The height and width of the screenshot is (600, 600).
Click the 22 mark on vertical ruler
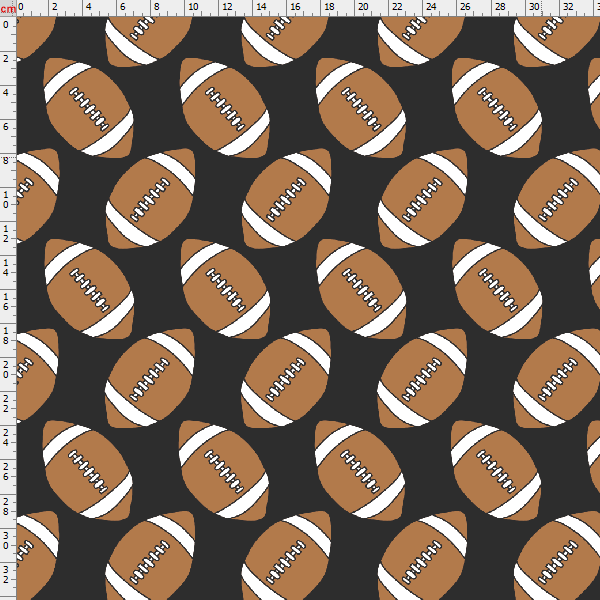pyautogui.click(x=6, y=404)
